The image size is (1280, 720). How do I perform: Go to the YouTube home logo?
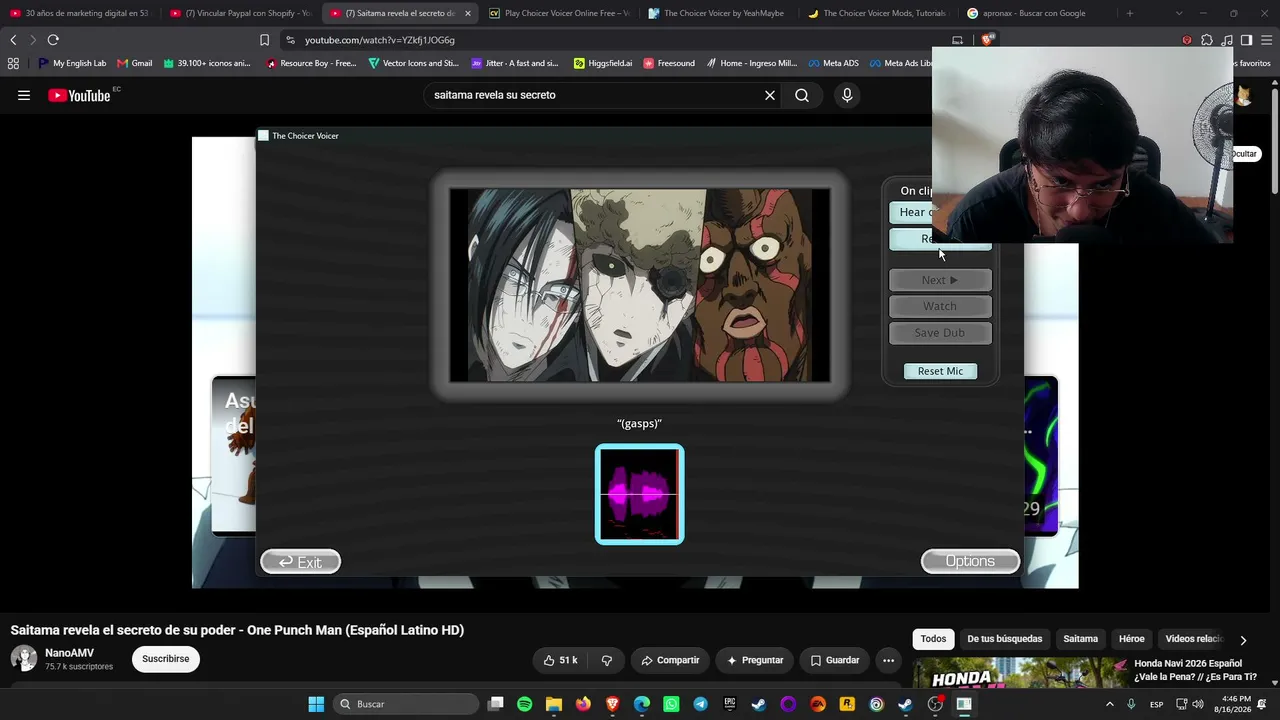[x=79, y=95]
